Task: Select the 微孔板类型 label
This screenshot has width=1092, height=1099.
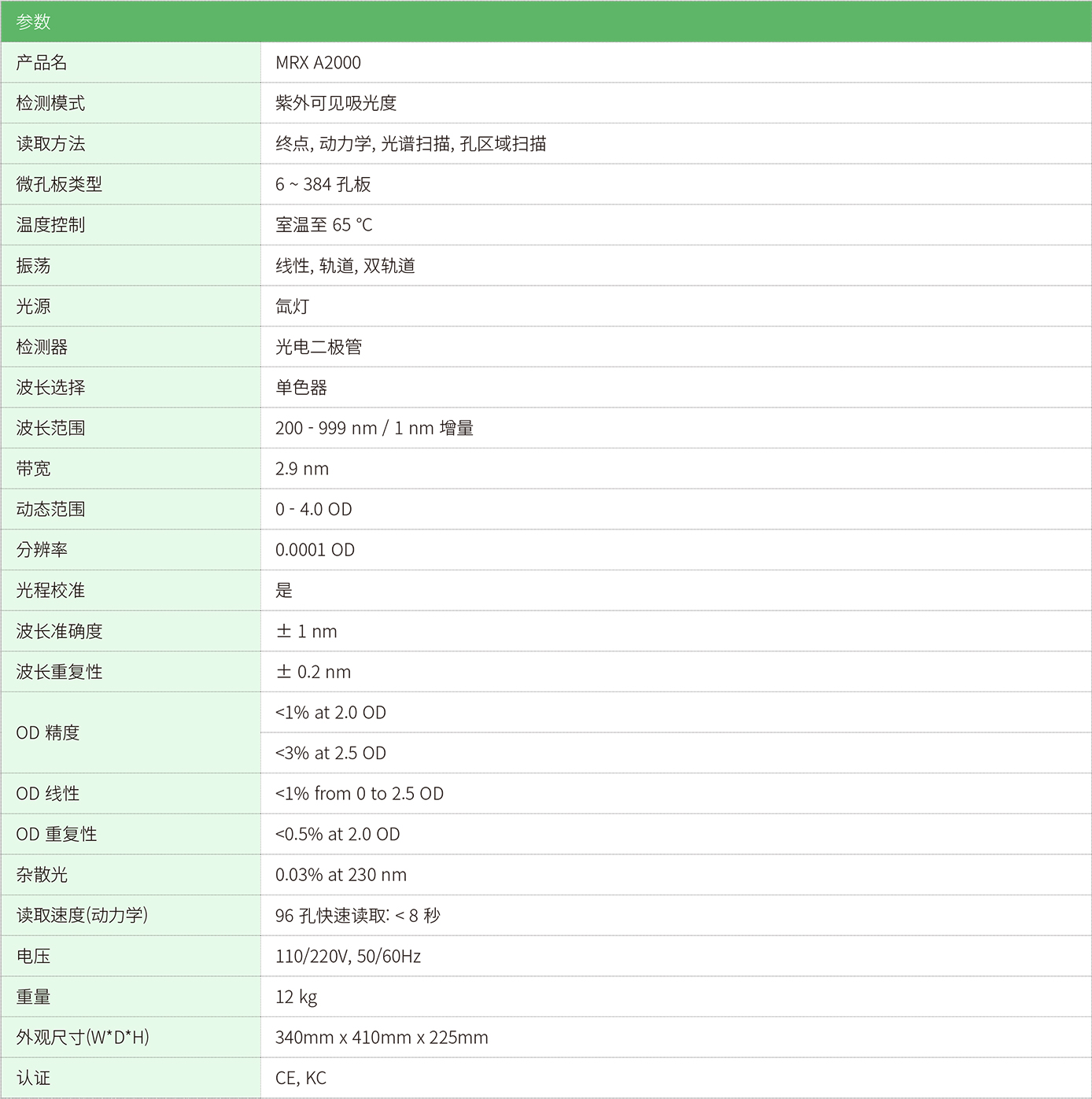Action: click(59, 184)
